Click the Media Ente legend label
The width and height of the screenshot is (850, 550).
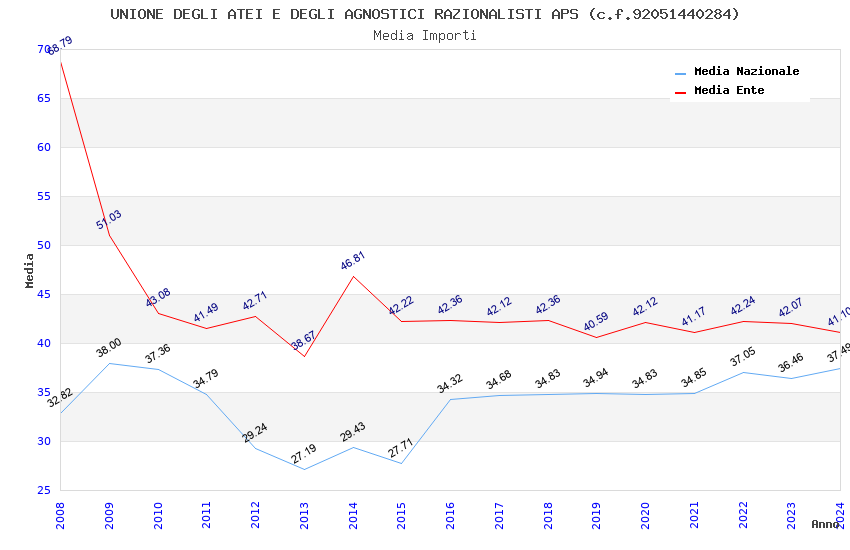click(729, 90)
